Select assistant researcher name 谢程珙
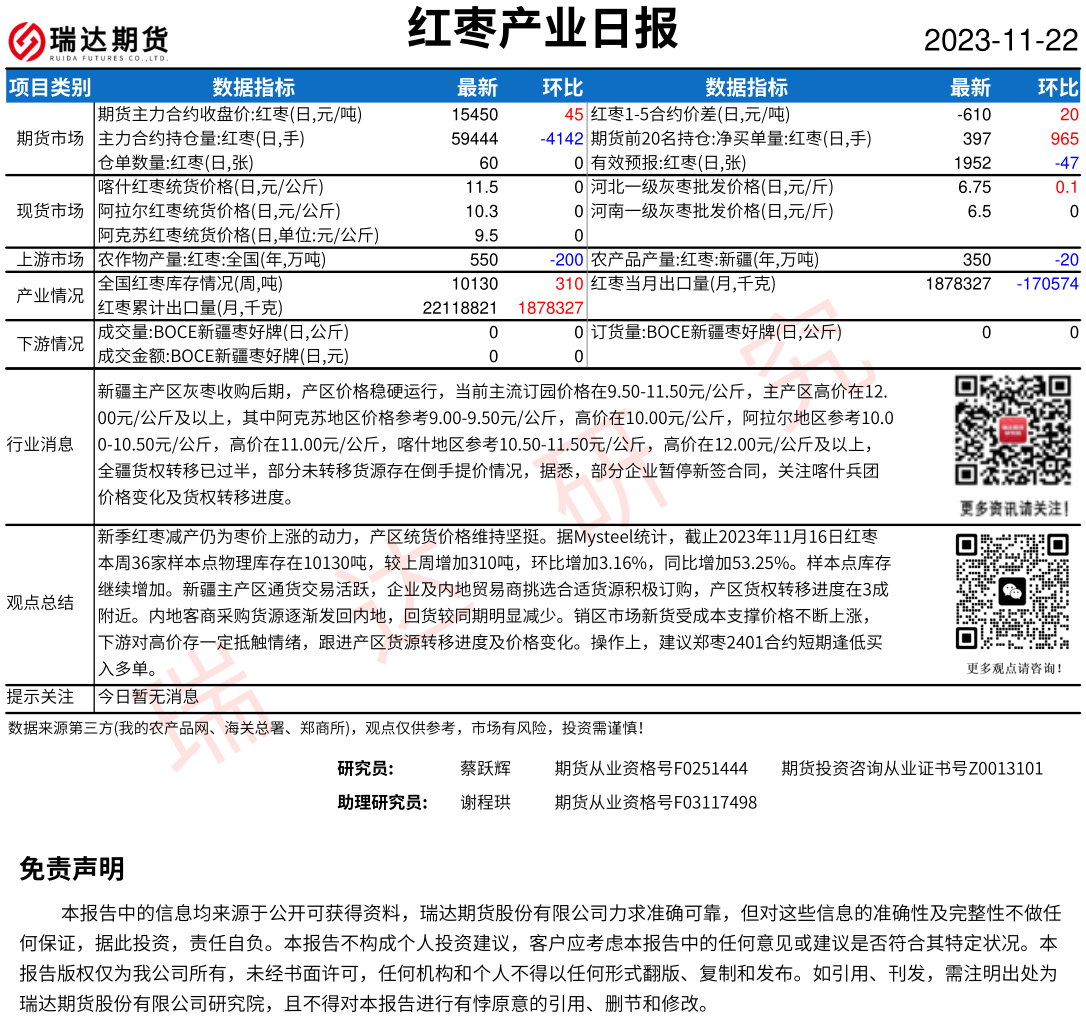This screenshot has width=1086, height=1017. tap(485, 802)
